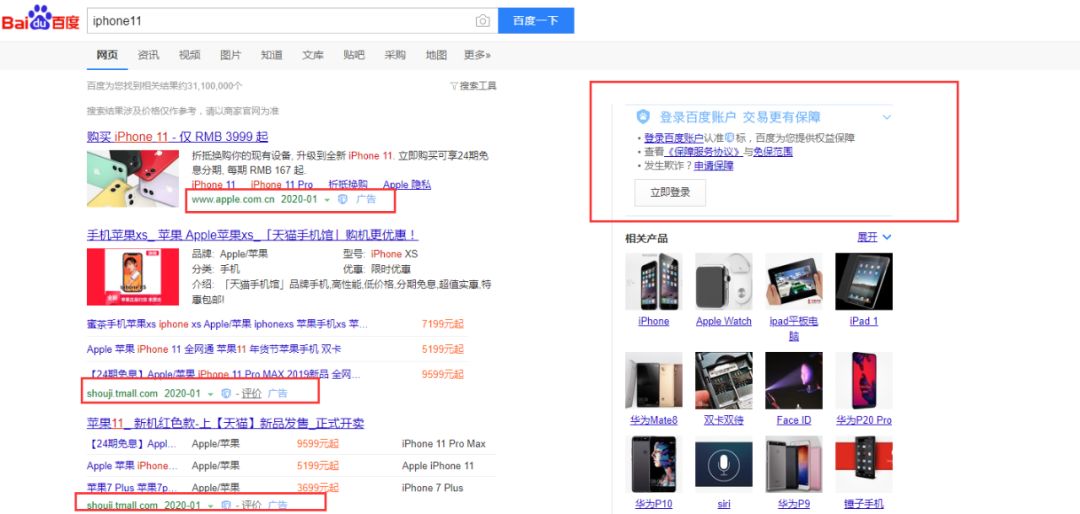This screenshot has height=514, width=1080.
Task: Click the shield icon next to www.apple.com.cn
Action: click(343, 199)
